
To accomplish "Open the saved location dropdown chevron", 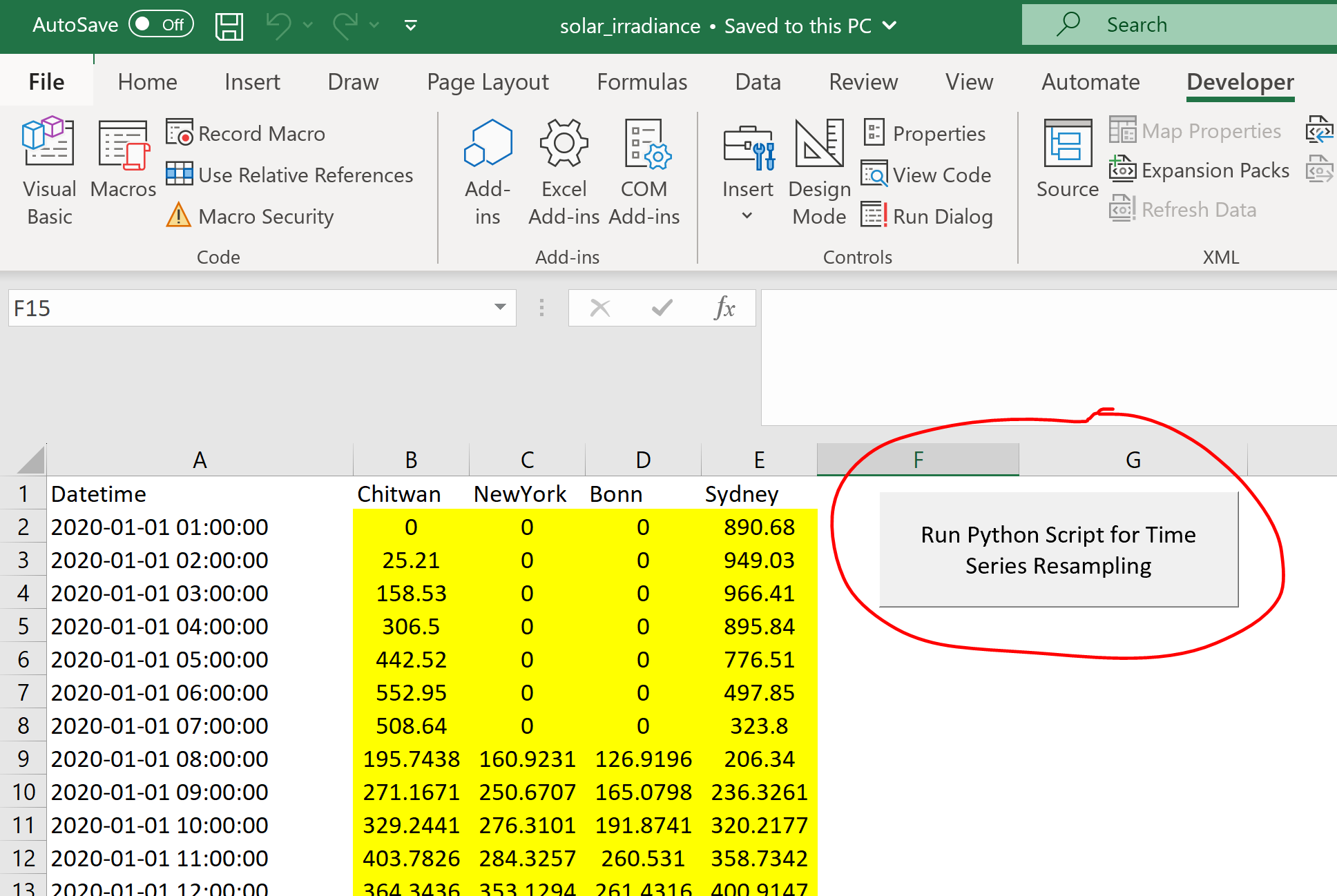I will click(889, 26).
